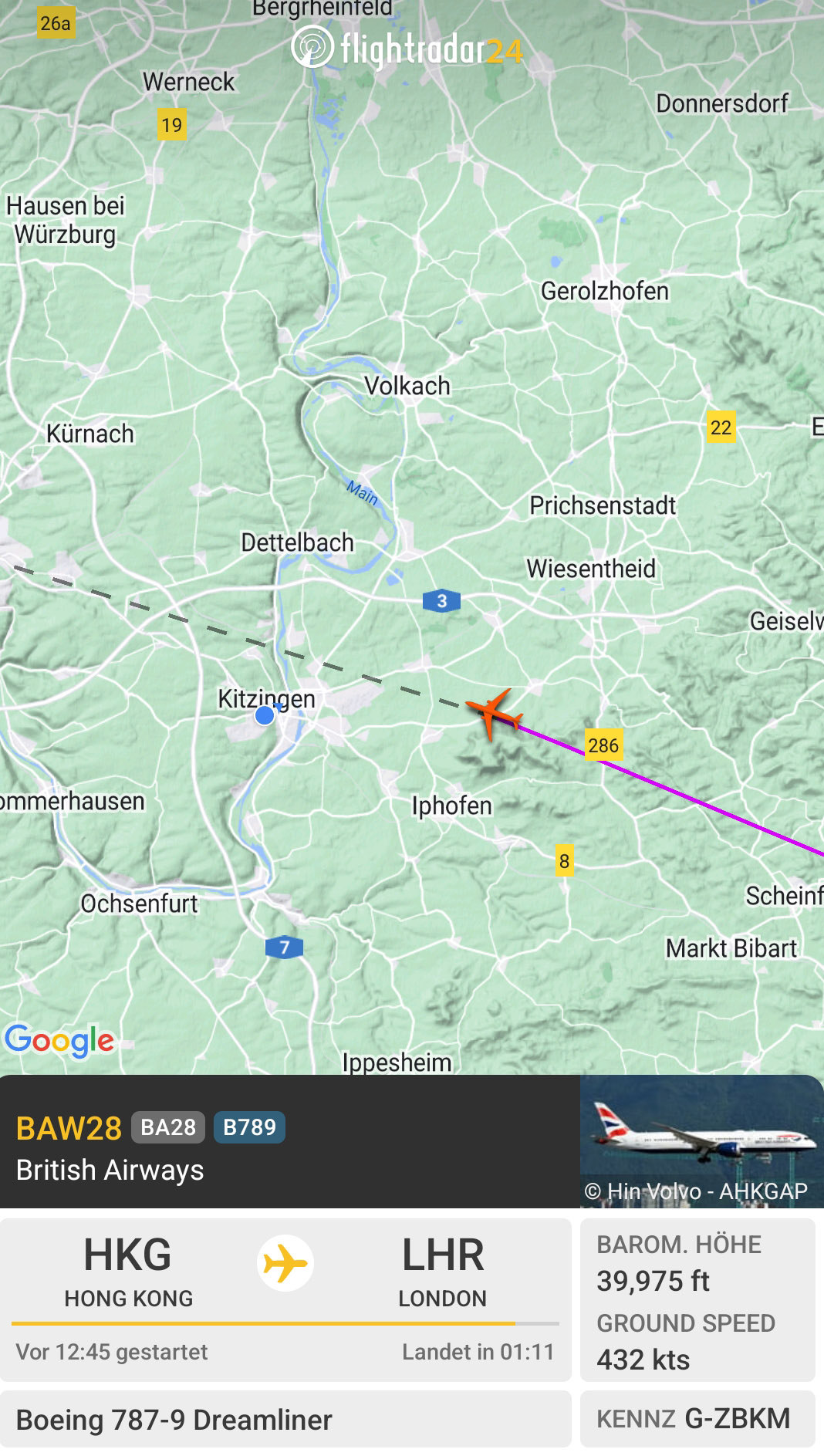824x1456 pixels.
Task: Select LHR London destination airport
Action: [443, 1271]
